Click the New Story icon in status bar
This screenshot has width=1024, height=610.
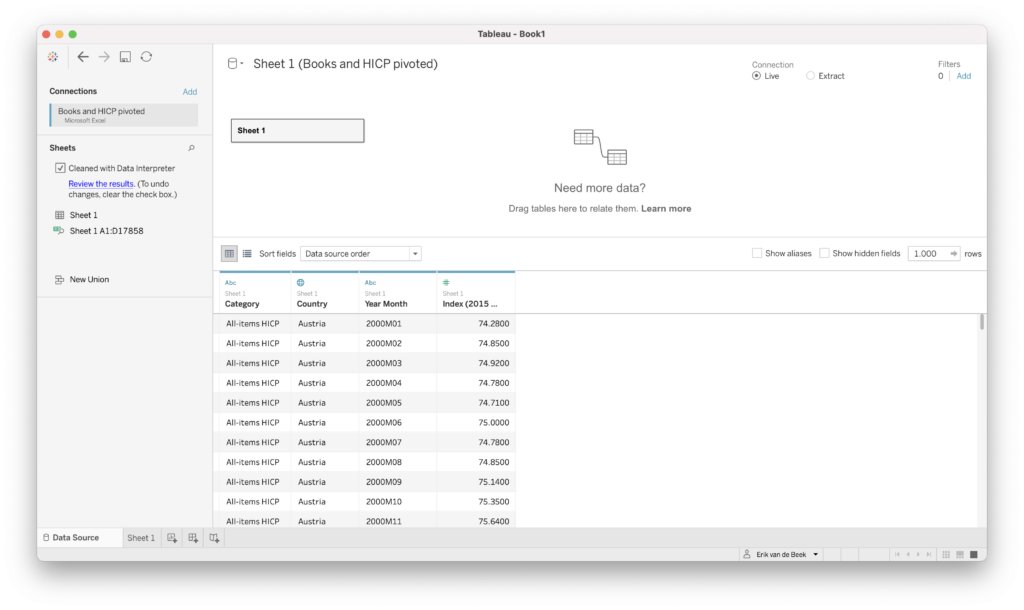click(x=214, y=537)
